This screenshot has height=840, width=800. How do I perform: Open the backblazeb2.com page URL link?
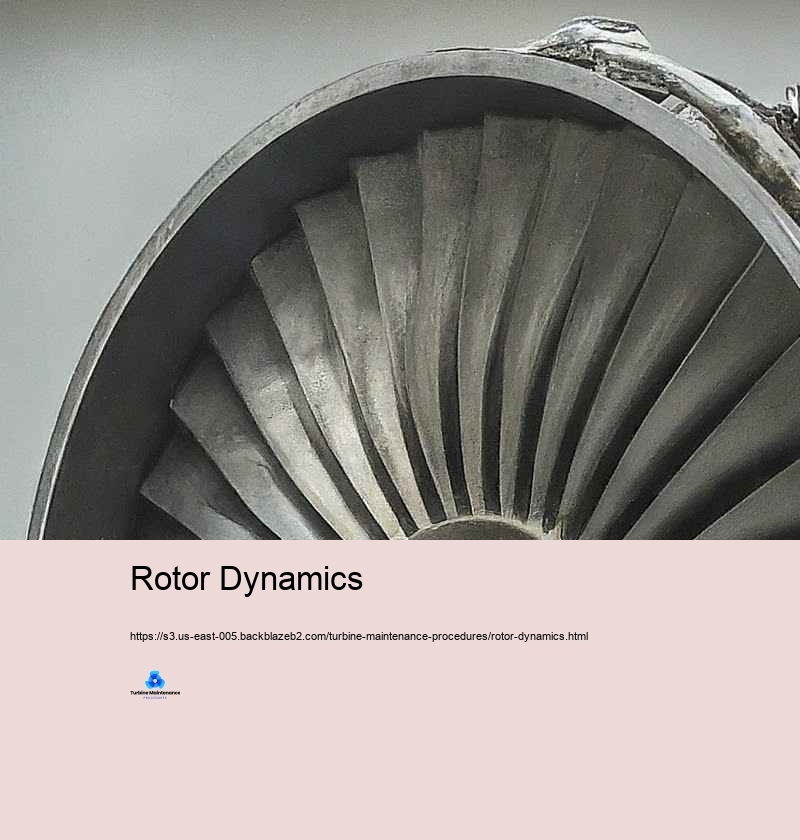pos(359,636)
